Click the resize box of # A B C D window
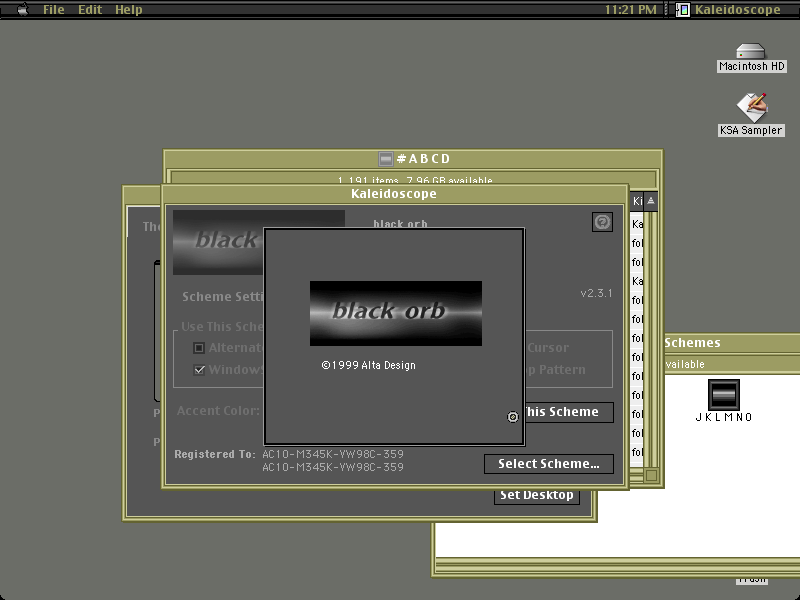Image resolution: width=800 pixels, height=600 pixels. [x=651, y=475]
